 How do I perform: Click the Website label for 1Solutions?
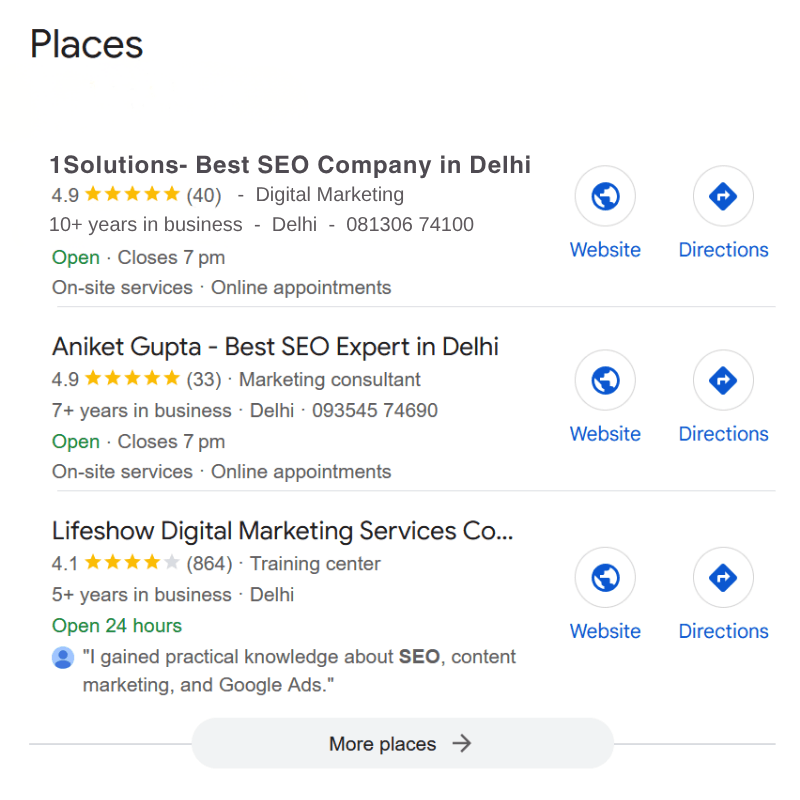coord(605,250)
